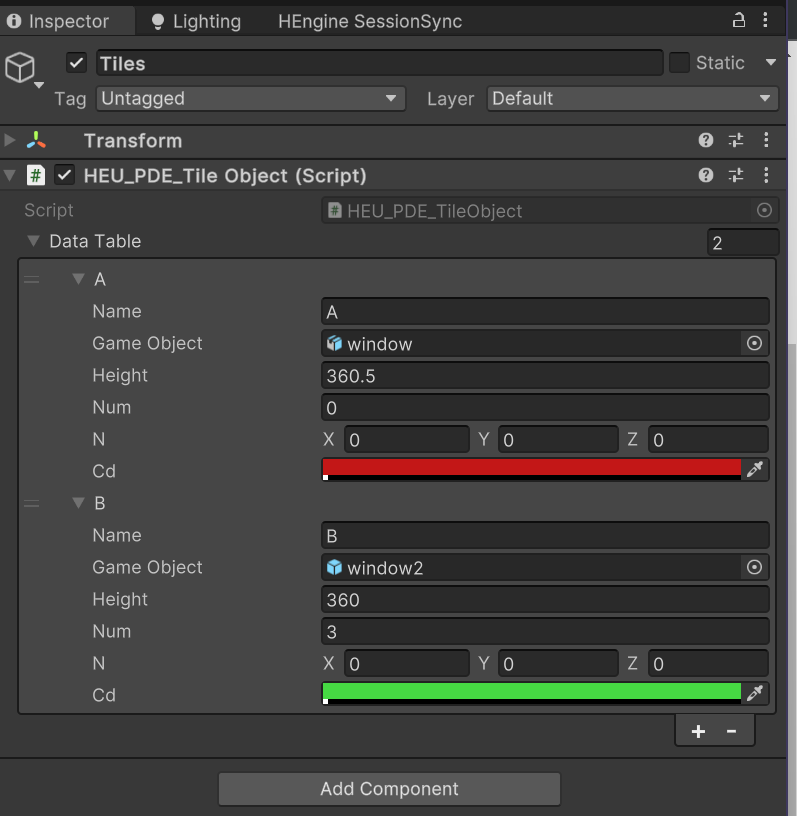
Task: Collapse element A foldout
Action: click(78, 279)
